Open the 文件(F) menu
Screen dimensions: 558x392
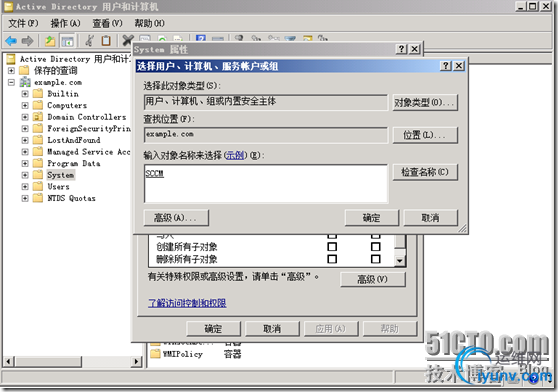tap(23, 23)
